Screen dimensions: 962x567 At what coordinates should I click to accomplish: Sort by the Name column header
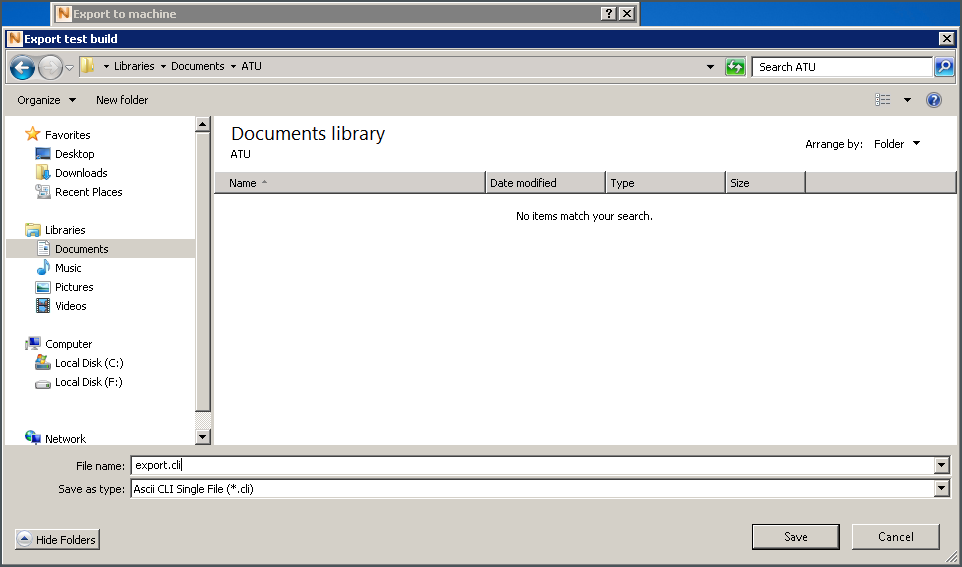350,183
